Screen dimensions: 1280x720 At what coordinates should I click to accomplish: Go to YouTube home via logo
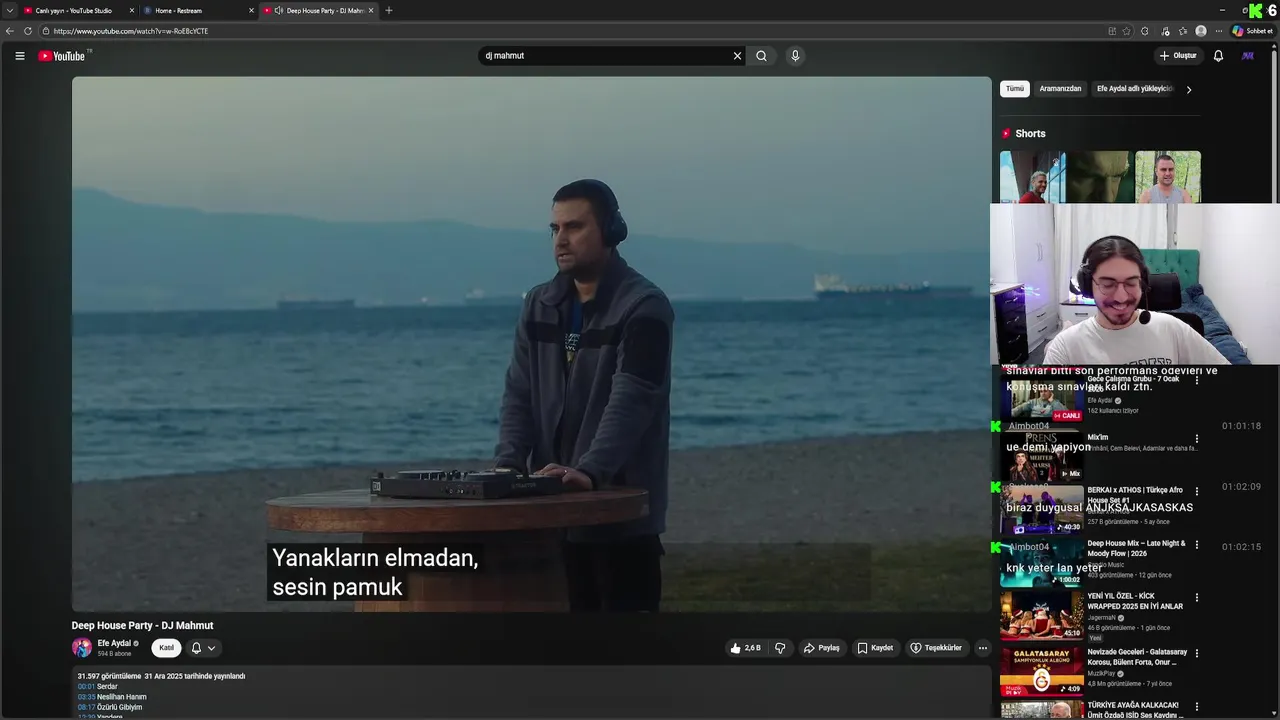click(62, 56)
